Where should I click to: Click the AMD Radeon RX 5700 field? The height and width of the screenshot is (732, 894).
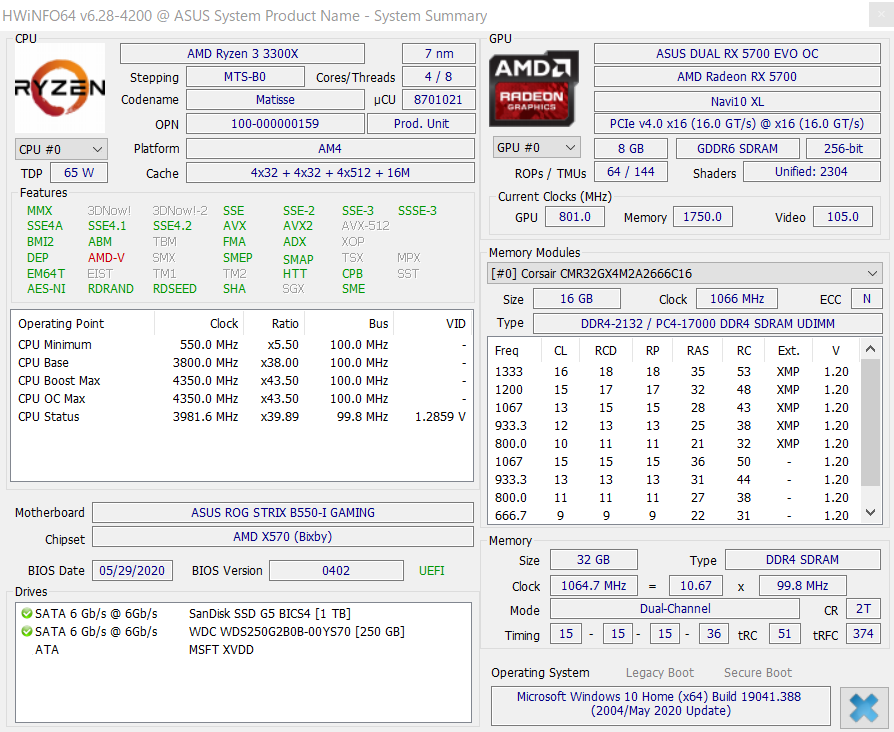tap(737, 76)
